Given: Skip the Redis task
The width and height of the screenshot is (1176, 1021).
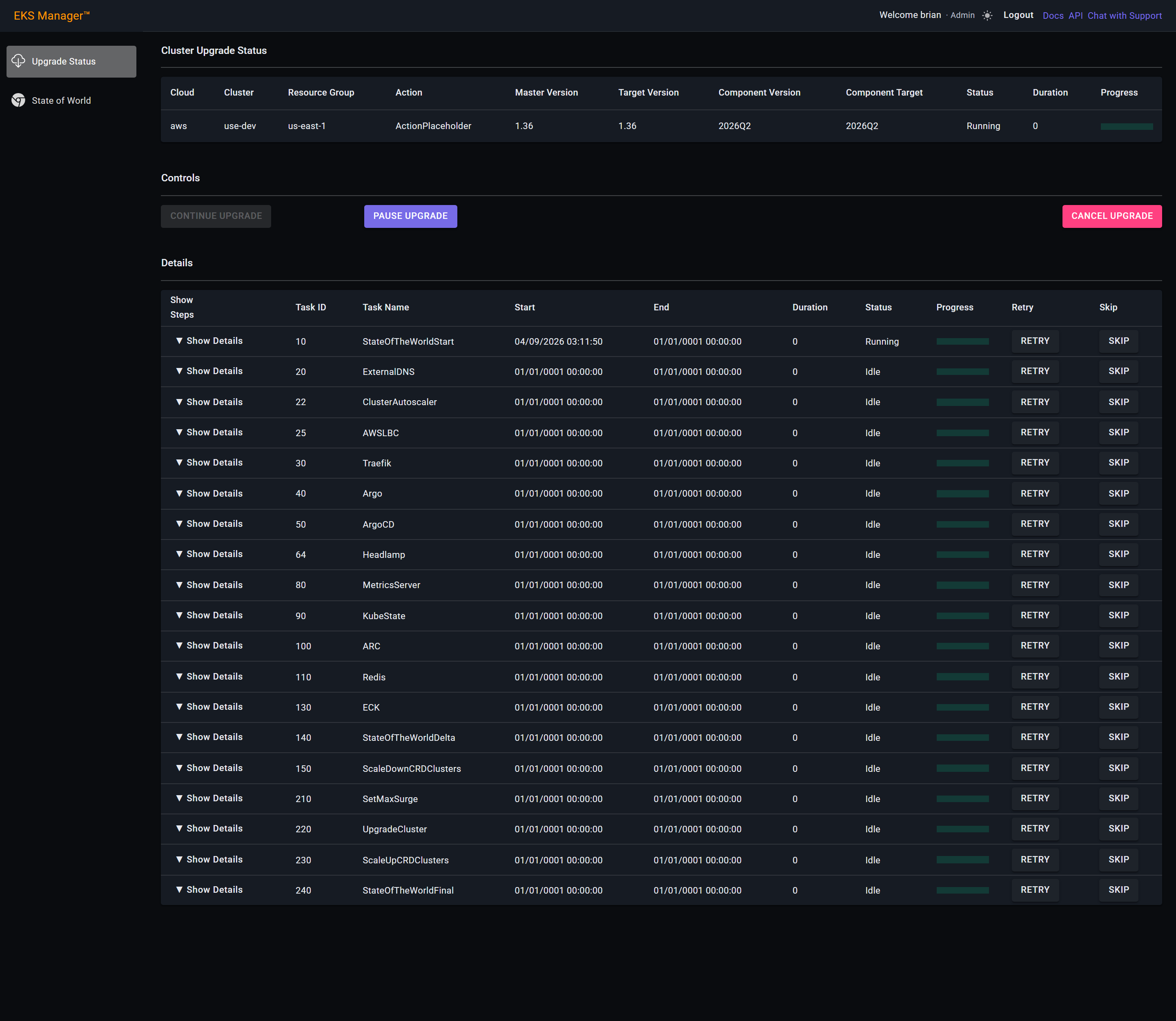Looking at the screenshot, I should 1118,676.
